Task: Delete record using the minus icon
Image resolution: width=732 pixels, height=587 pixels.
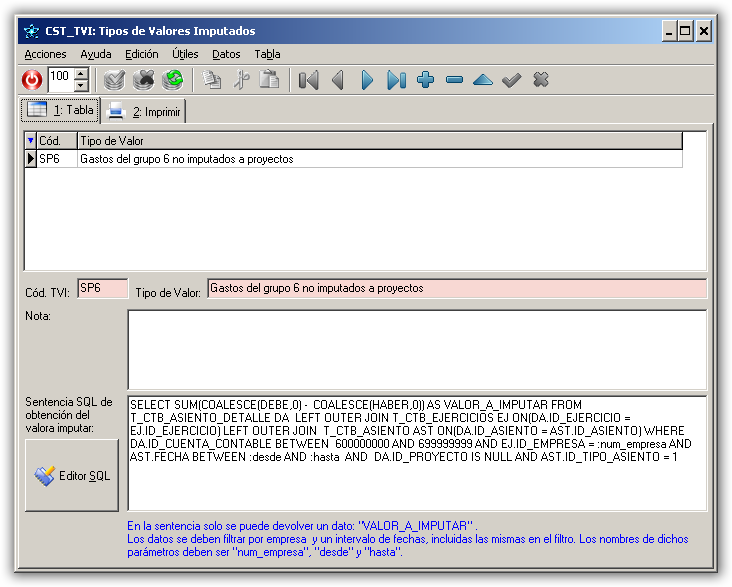Action: tap(455, 80)
